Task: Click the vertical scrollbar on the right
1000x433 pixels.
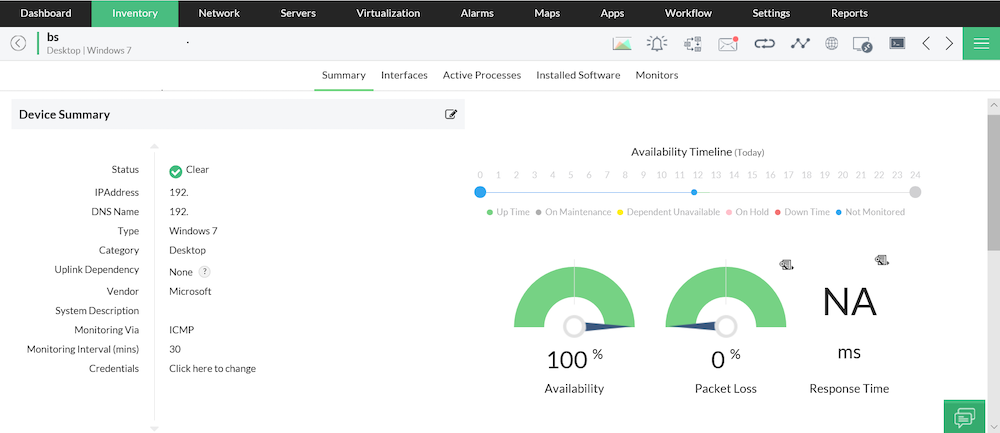Action: 994,182
